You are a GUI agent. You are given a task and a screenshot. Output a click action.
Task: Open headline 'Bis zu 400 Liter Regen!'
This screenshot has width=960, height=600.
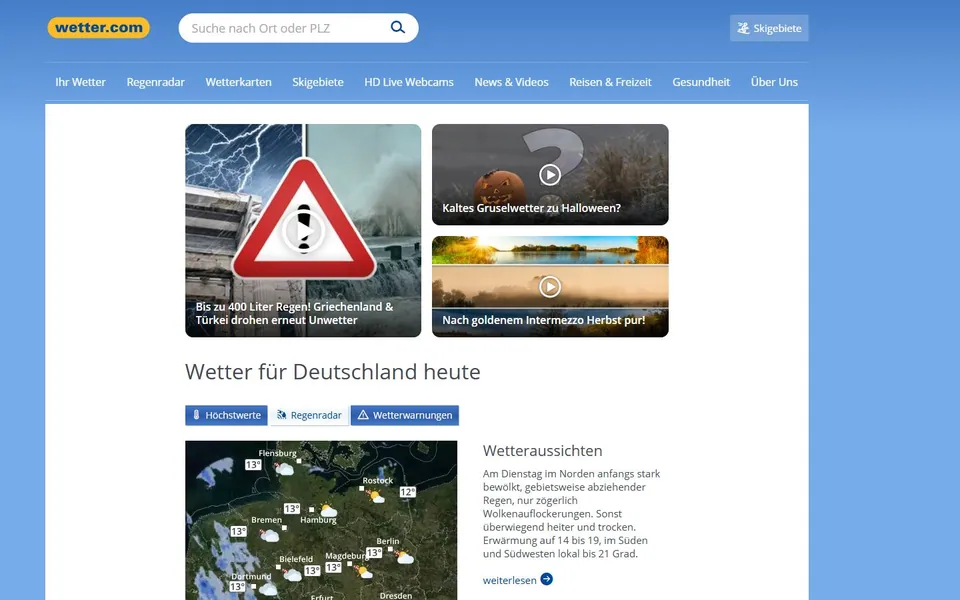(x=294, y=313)
